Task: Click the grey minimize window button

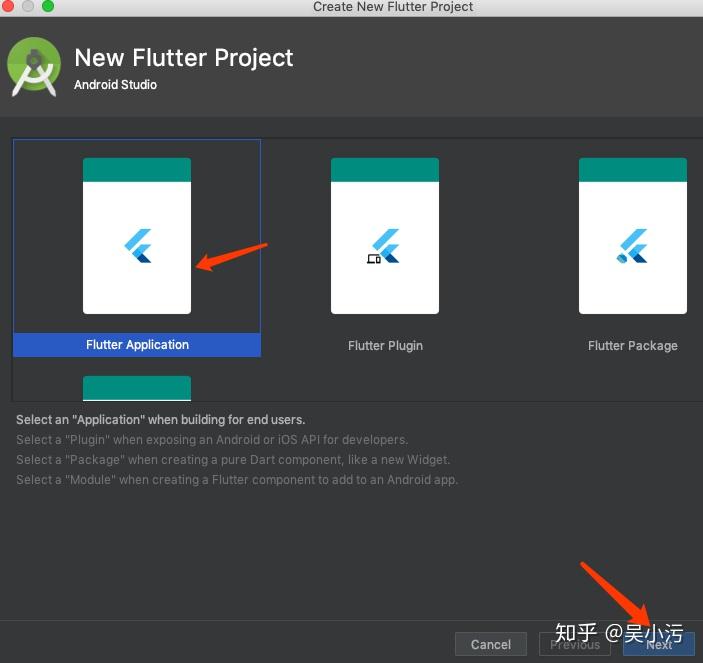Action: pos(28,6)
